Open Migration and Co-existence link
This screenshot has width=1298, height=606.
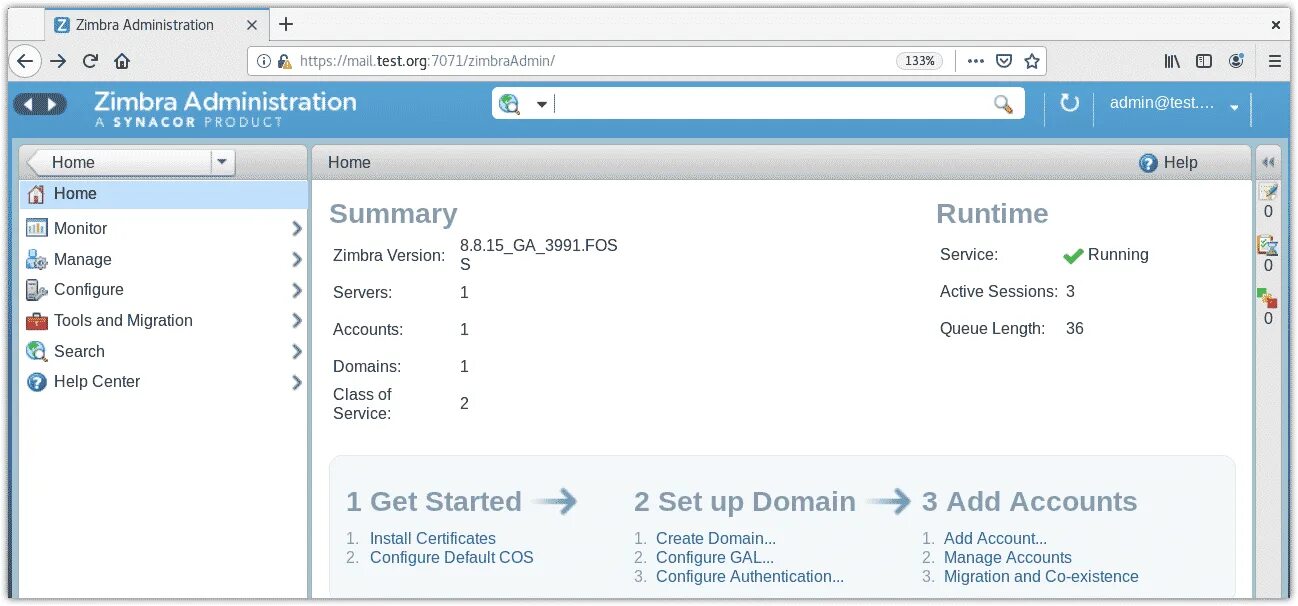point(1041,576)
